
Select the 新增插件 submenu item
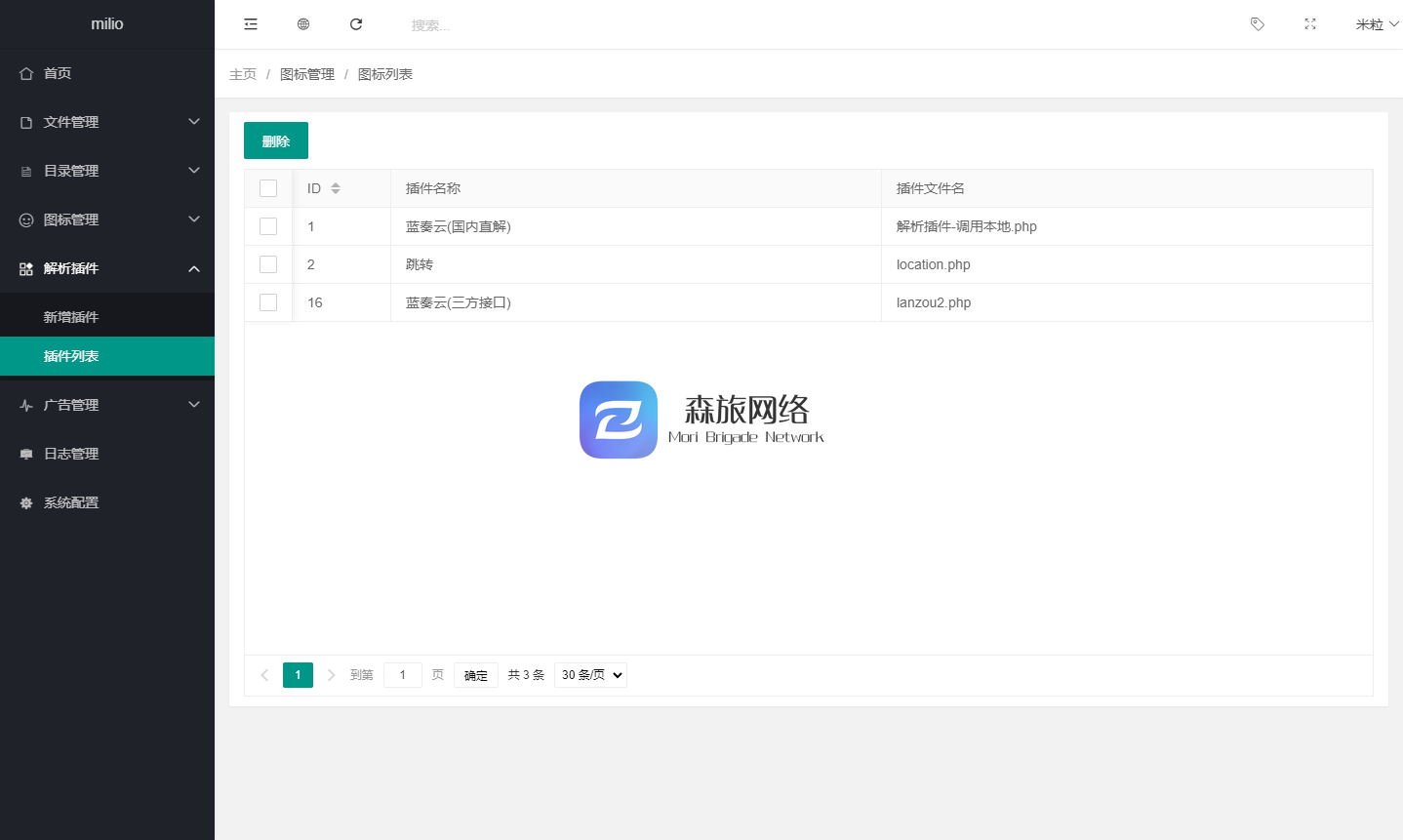pos(107,317)
